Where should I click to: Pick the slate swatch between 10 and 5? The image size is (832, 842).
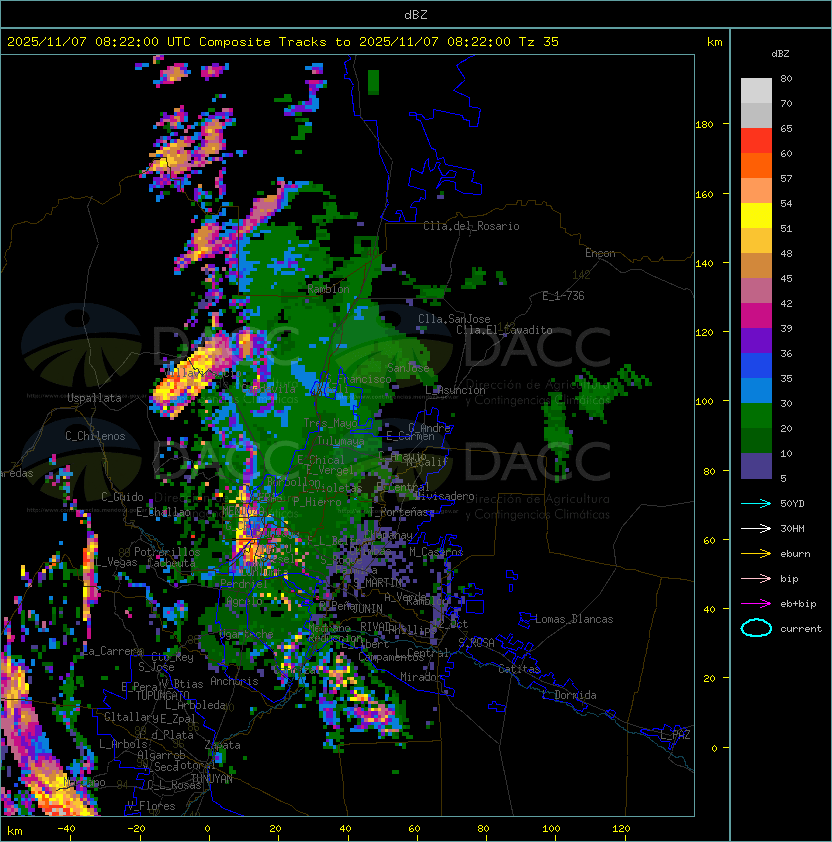tap(756, 466)
